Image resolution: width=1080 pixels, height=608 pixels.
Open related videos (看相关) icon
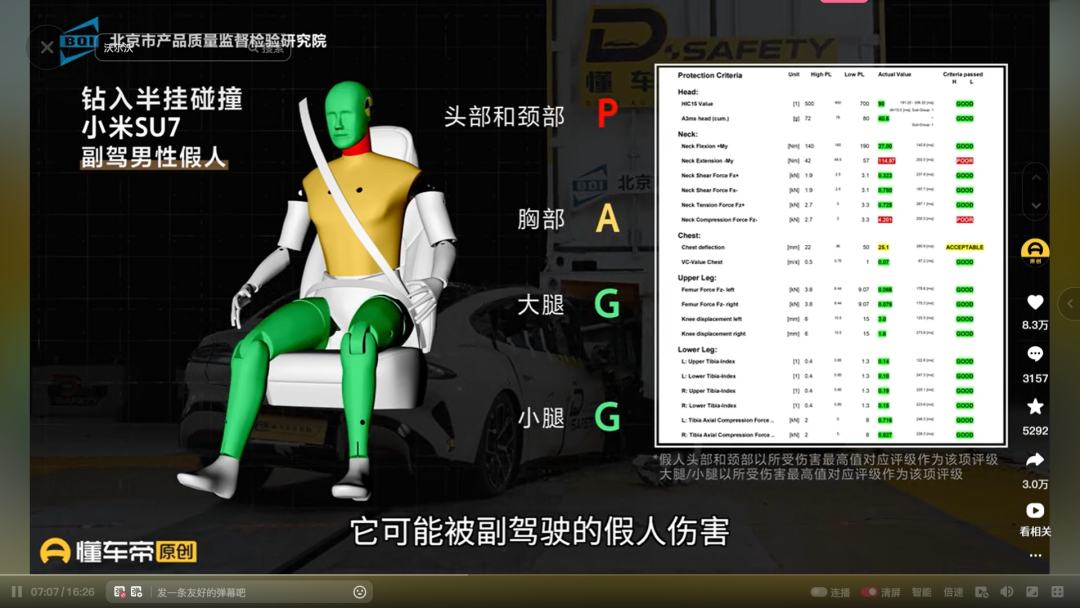pos(1035,512)
